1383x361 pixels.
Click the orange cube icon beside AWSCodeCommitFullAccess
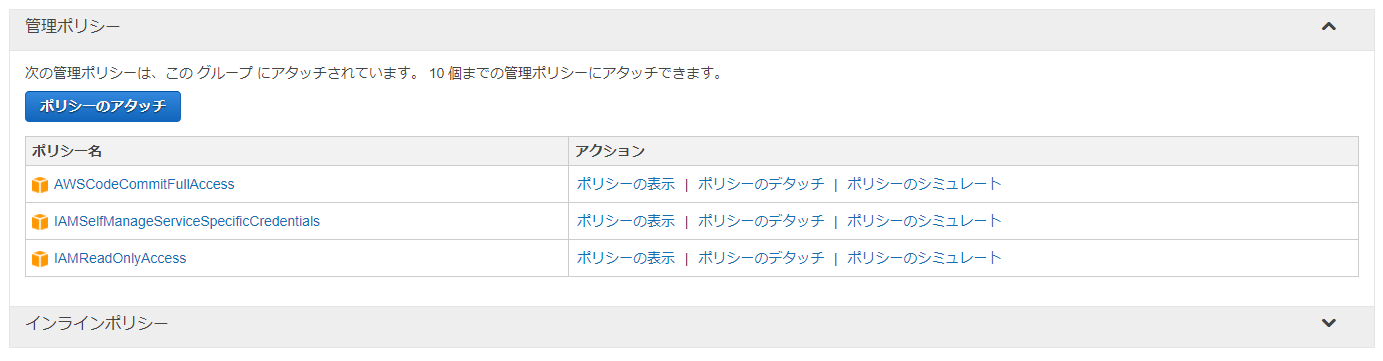(40, 185)
